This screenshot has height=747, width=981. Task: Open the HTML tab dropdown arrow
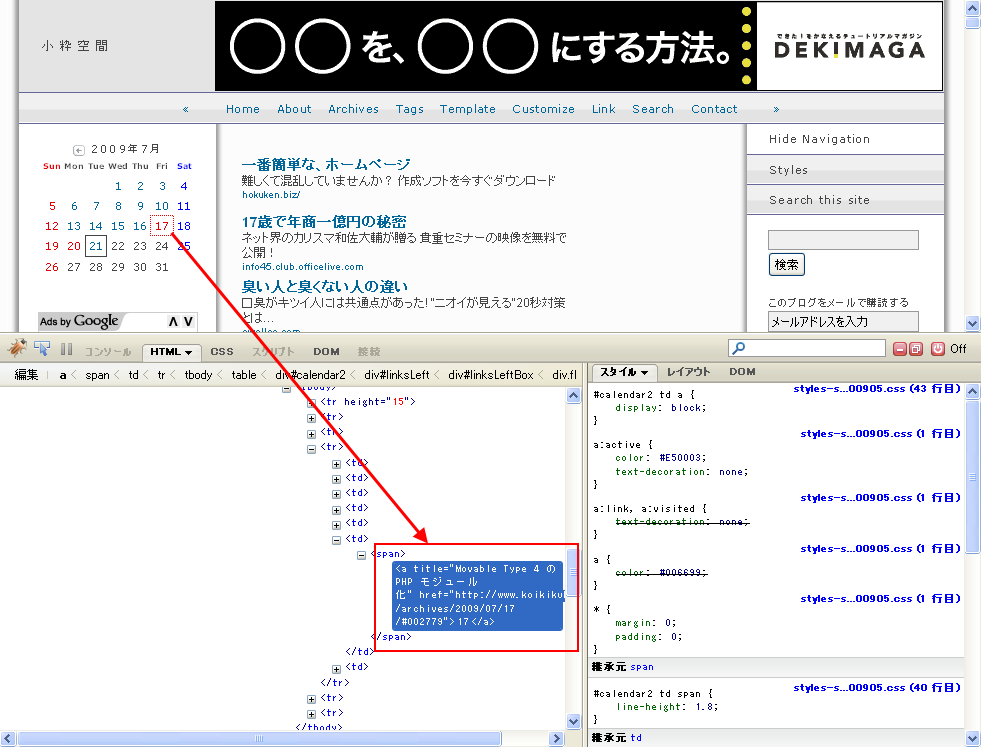(188, 353)
